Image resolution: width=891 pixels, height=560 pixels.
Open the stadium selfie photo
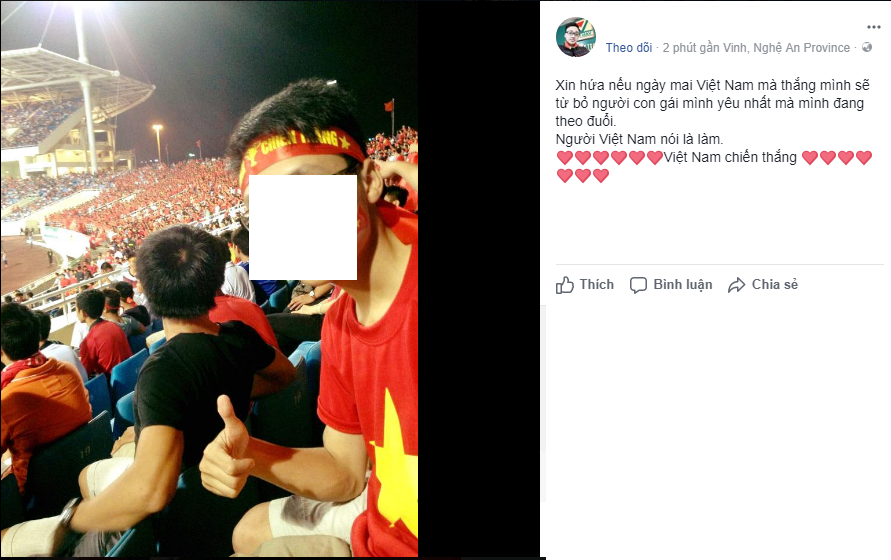tap(209, 279)
